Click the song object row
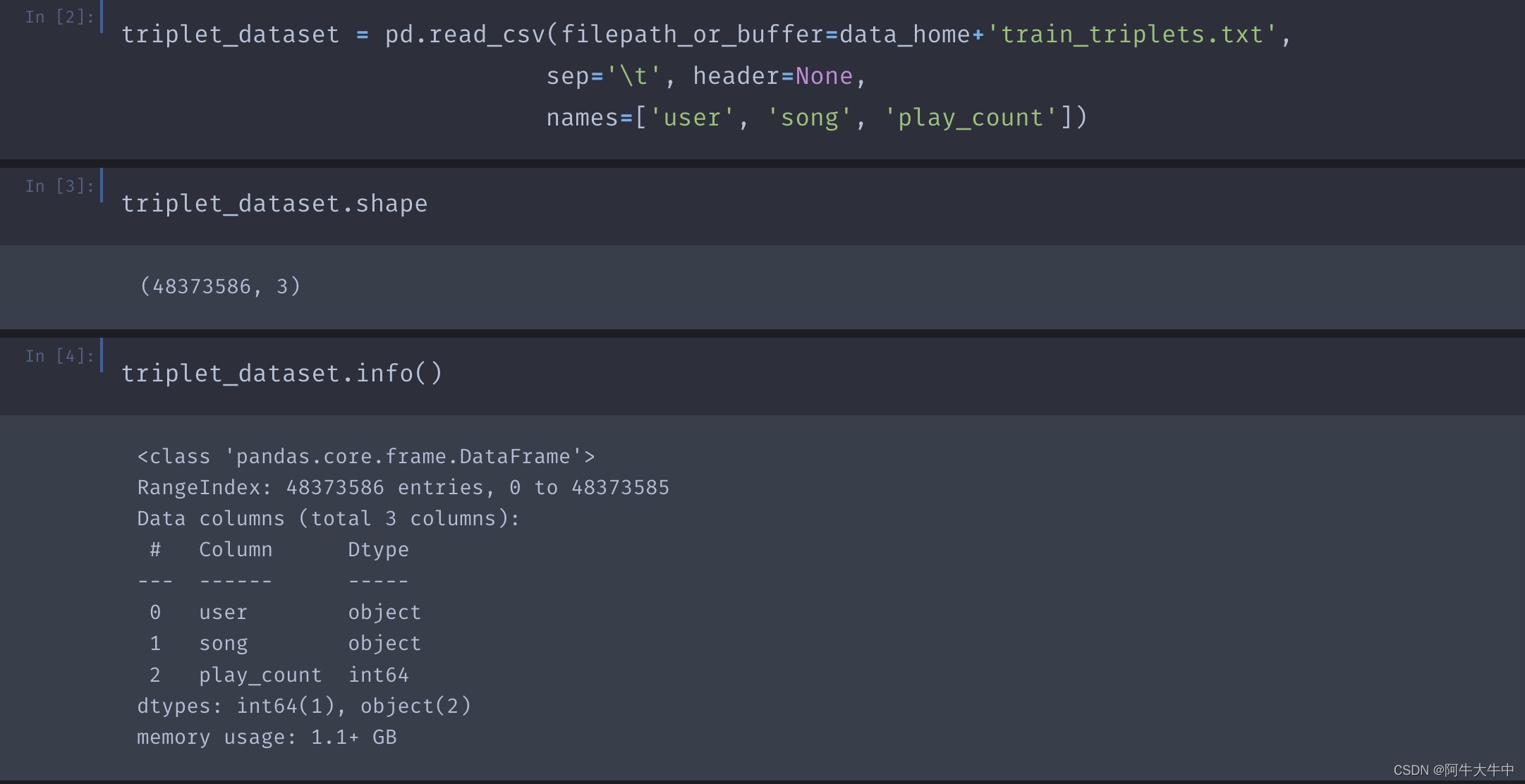Image resolution: width=1525 pixels, height=784 pixels. click(x=285, y=644)
